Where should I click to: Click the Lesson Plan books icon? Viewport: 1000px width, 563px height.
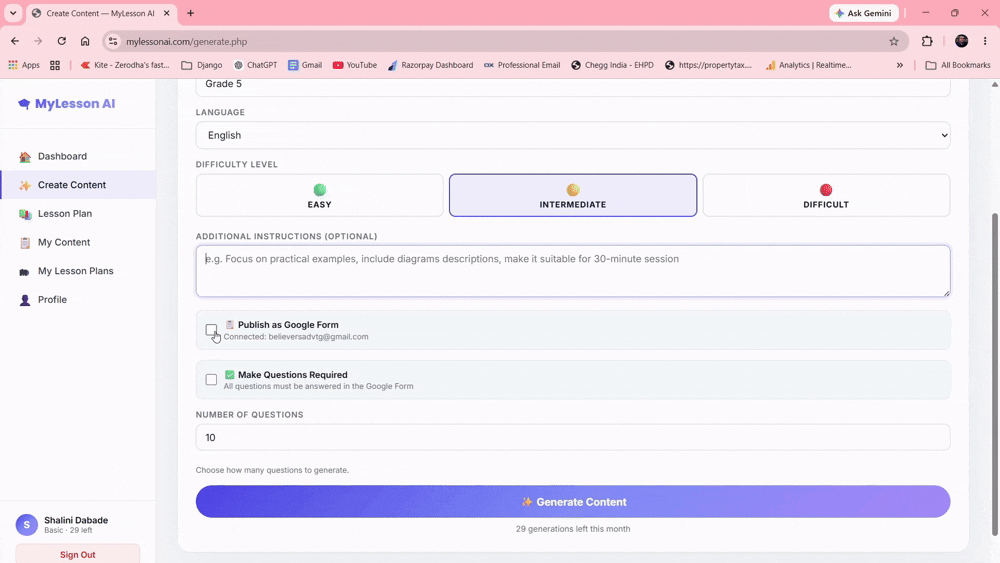25,214
